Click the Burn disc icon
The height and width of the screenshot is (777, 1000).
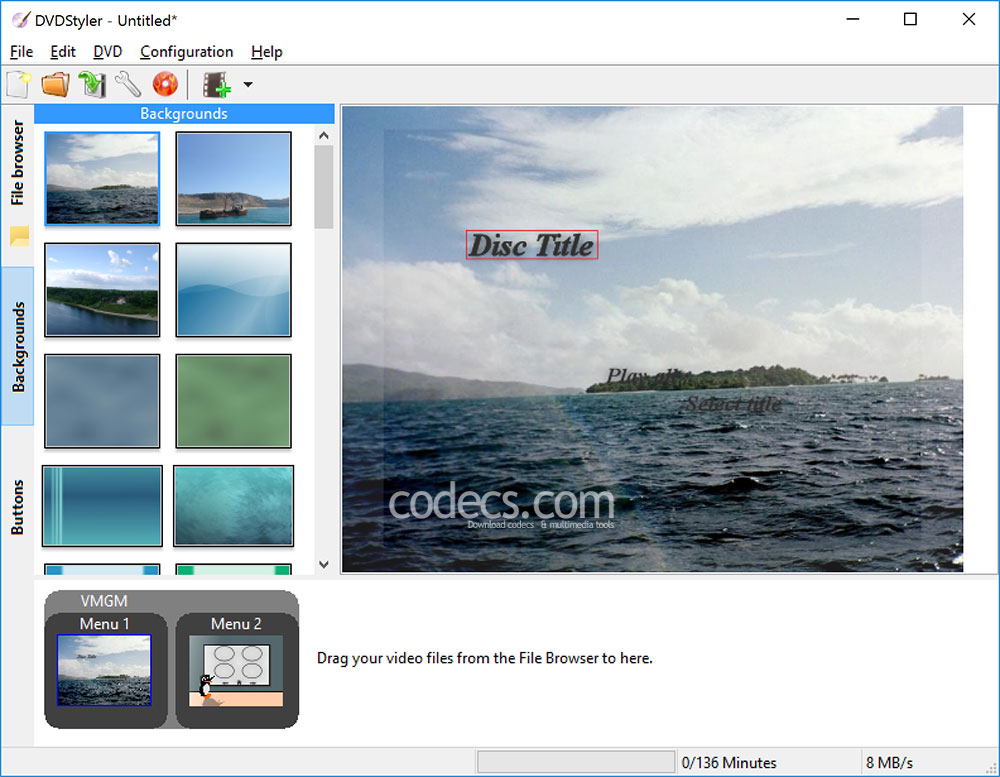pos(165,84)
